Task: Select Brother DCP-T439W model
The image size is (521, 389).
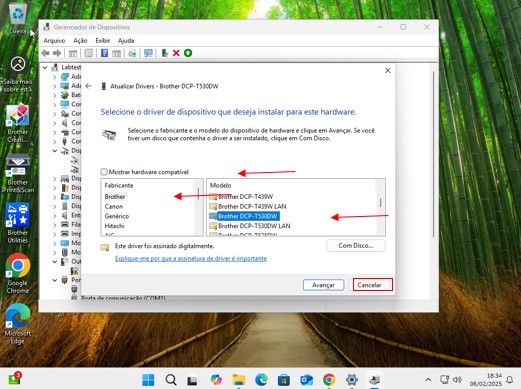Action: [246, 197]
